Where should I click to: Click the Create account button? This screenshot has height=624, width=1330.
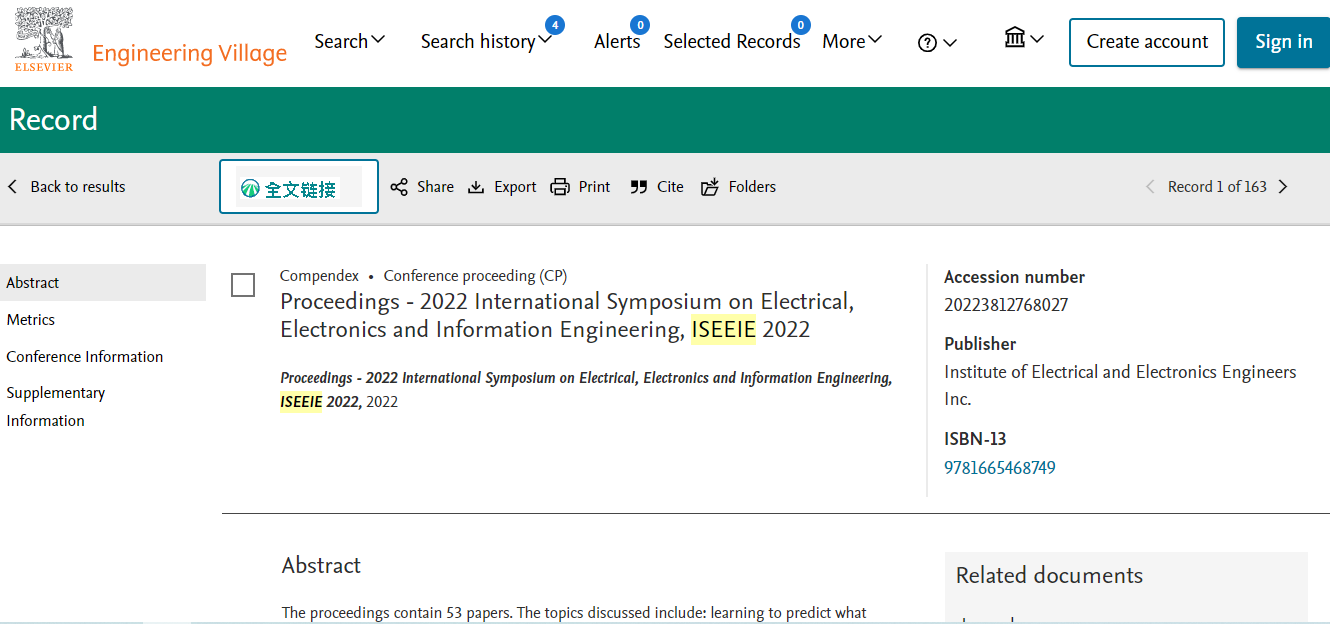(1147, 42)
